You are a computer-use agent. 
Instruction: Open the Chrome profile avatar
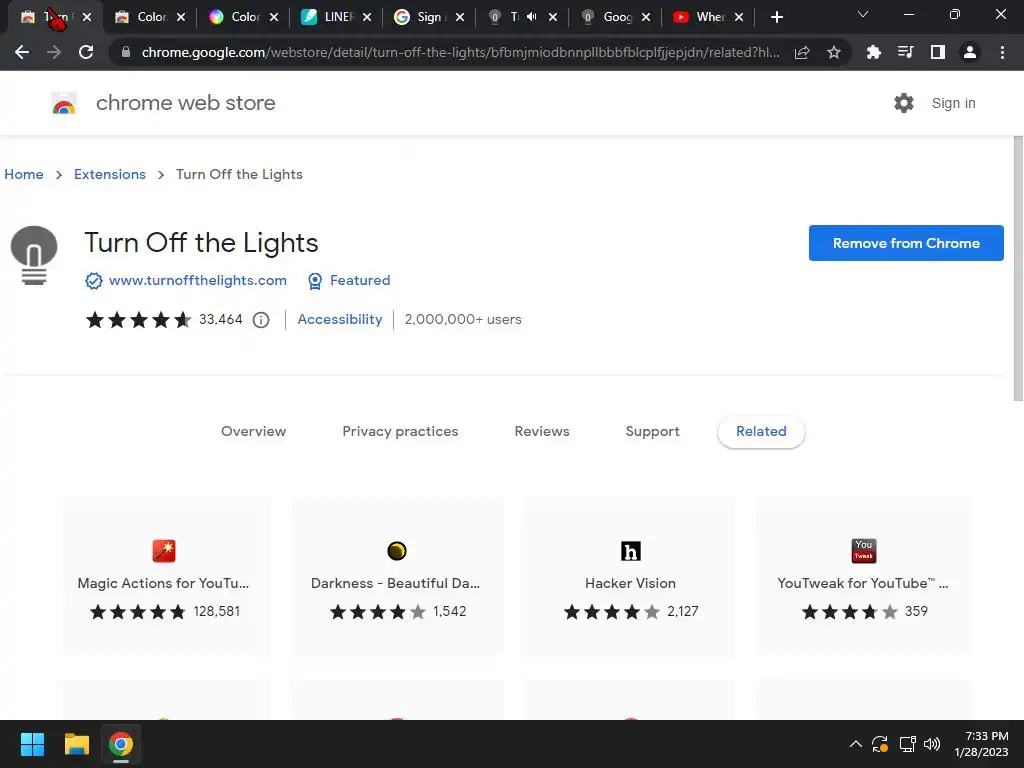970,52
